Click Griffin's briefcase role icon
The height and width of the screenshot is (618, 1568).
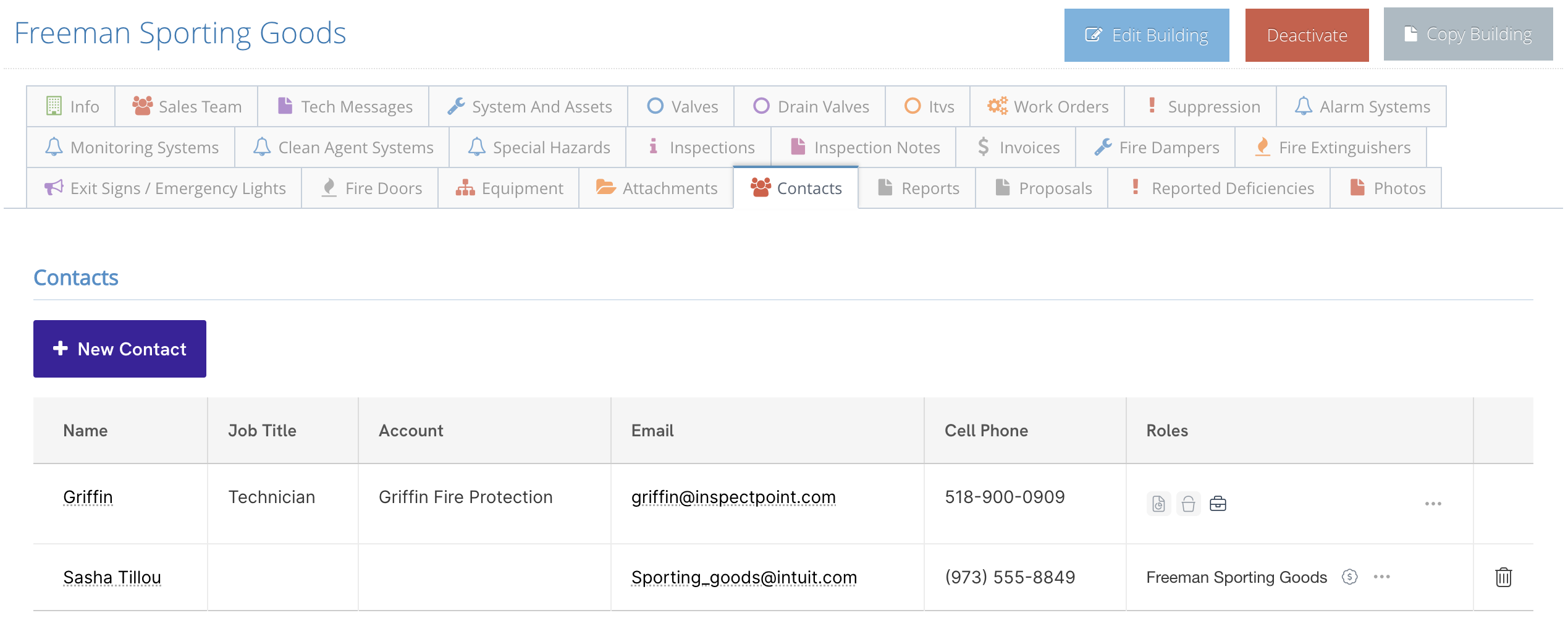click(1218, 504)
